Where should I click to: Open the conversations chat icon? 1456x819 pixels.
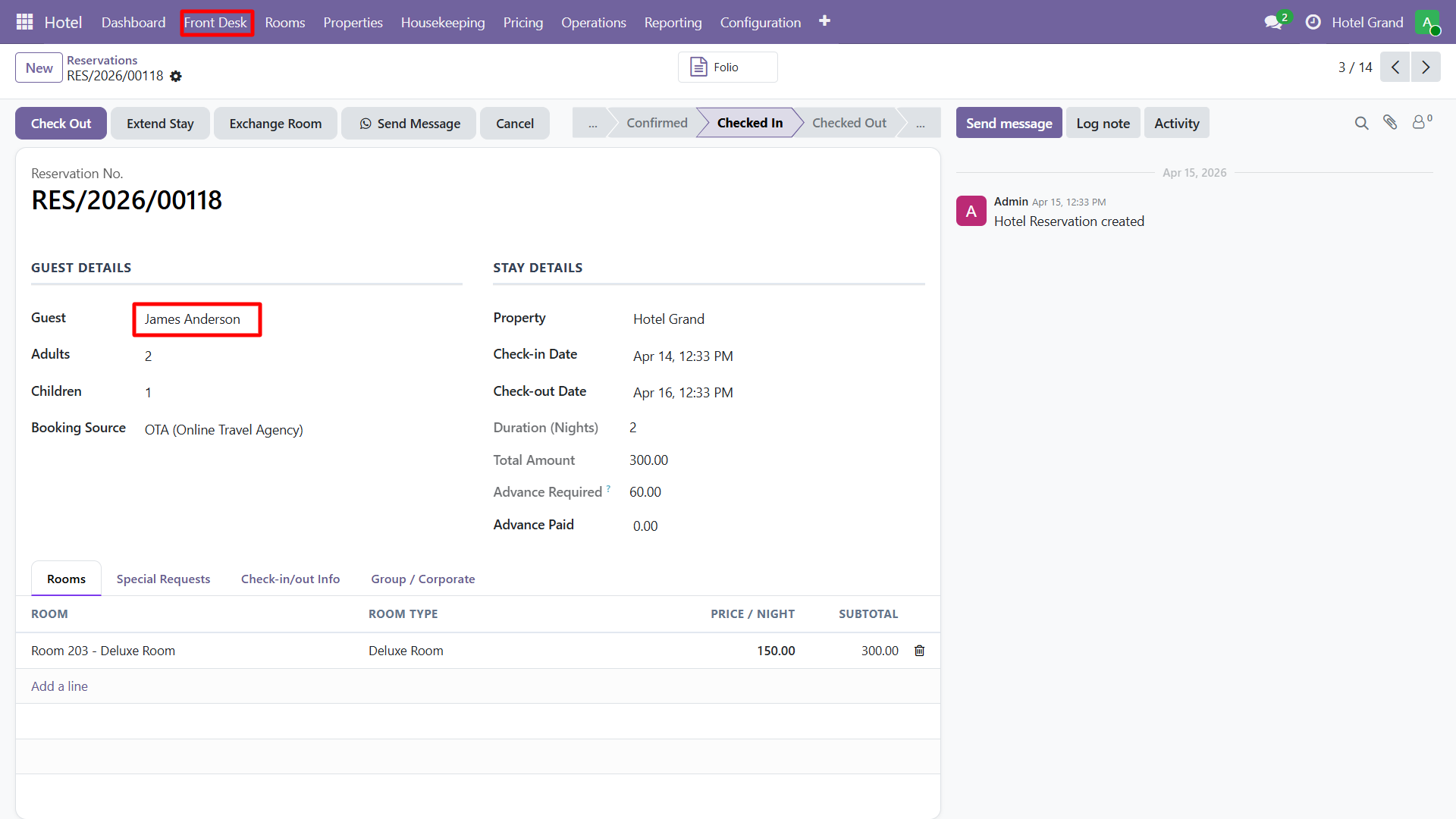tap(1273, 22)
